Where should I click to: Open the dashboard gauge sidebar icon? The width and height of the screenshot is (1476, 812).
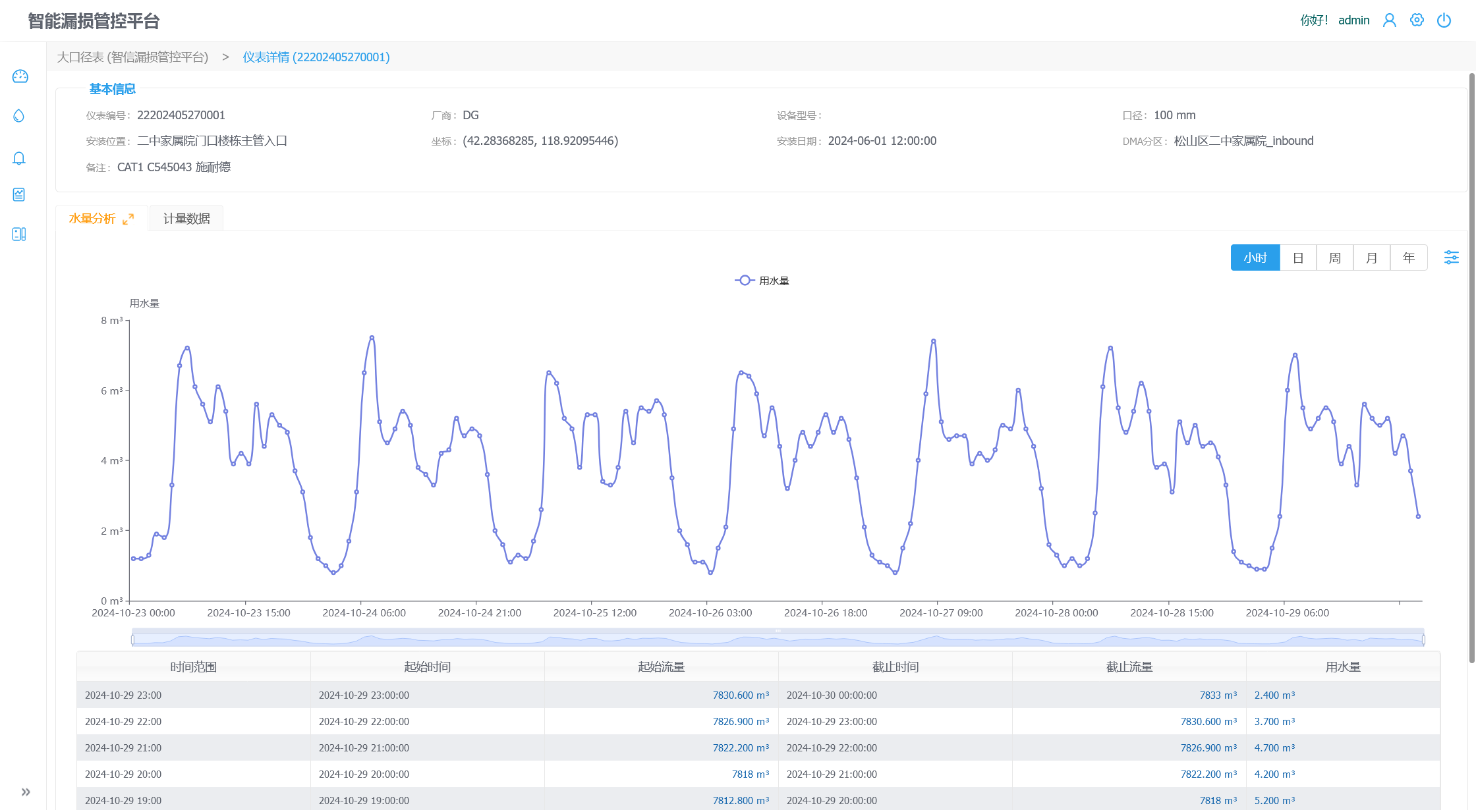[20, 76]
